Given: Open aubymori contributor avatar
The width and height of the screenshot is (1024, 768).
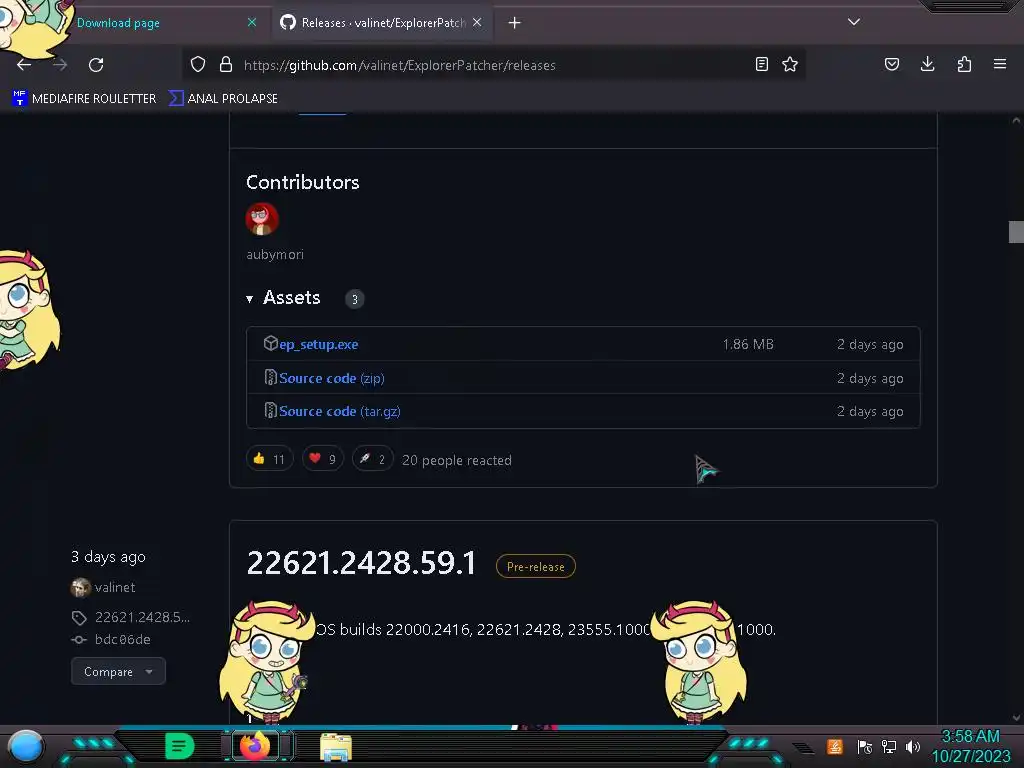Looking at the screenshot, I should tap(262, 219).
